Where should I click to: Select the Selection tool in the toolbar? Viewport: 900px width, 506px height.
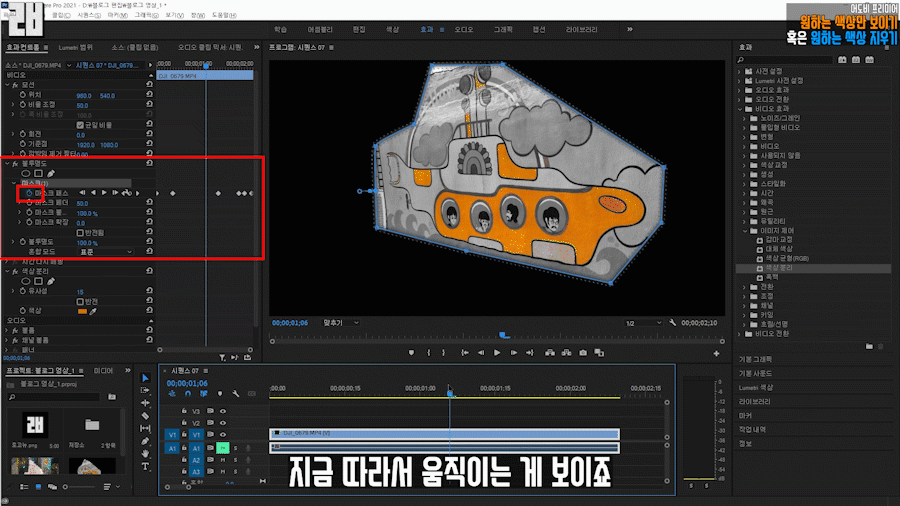tap(145, 378)
